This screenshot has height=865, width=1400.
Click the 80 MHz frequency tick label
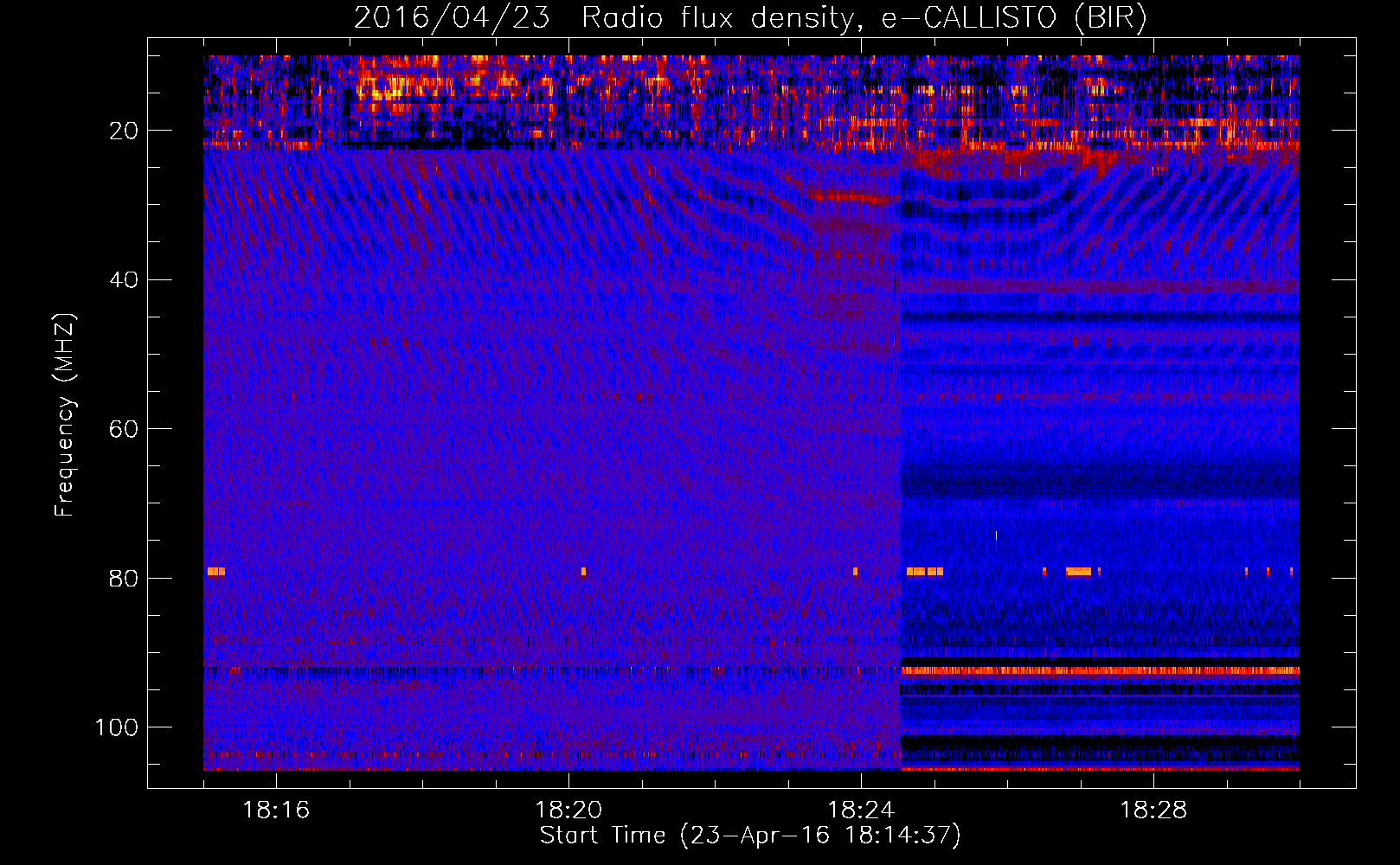click(x=124, y=578)
